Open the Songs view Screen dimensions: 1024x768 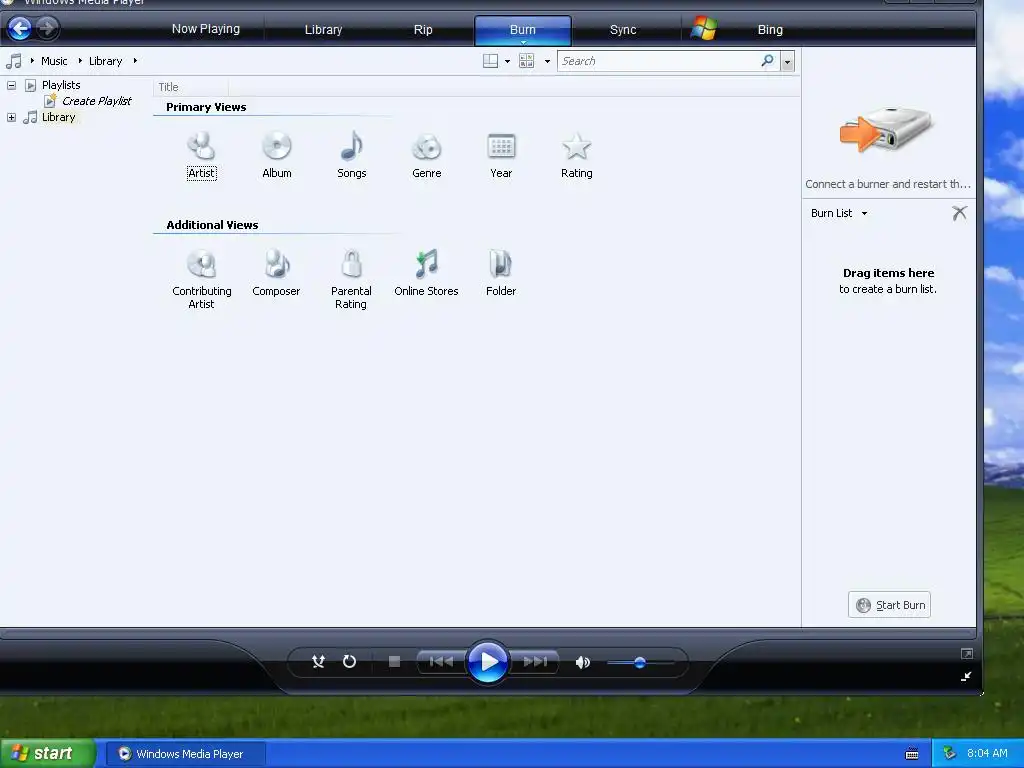(x=351, y=155)
